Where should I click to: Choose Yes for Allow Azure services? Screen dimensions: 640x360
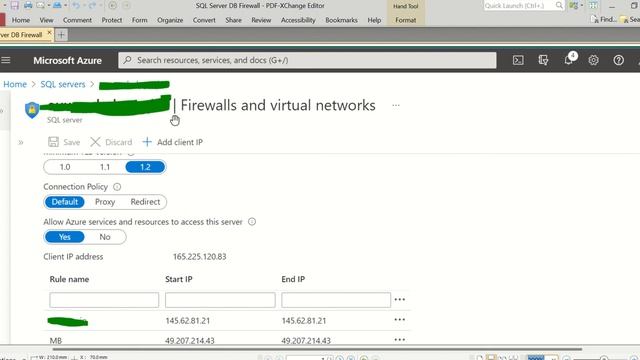(x=64, y=237)
